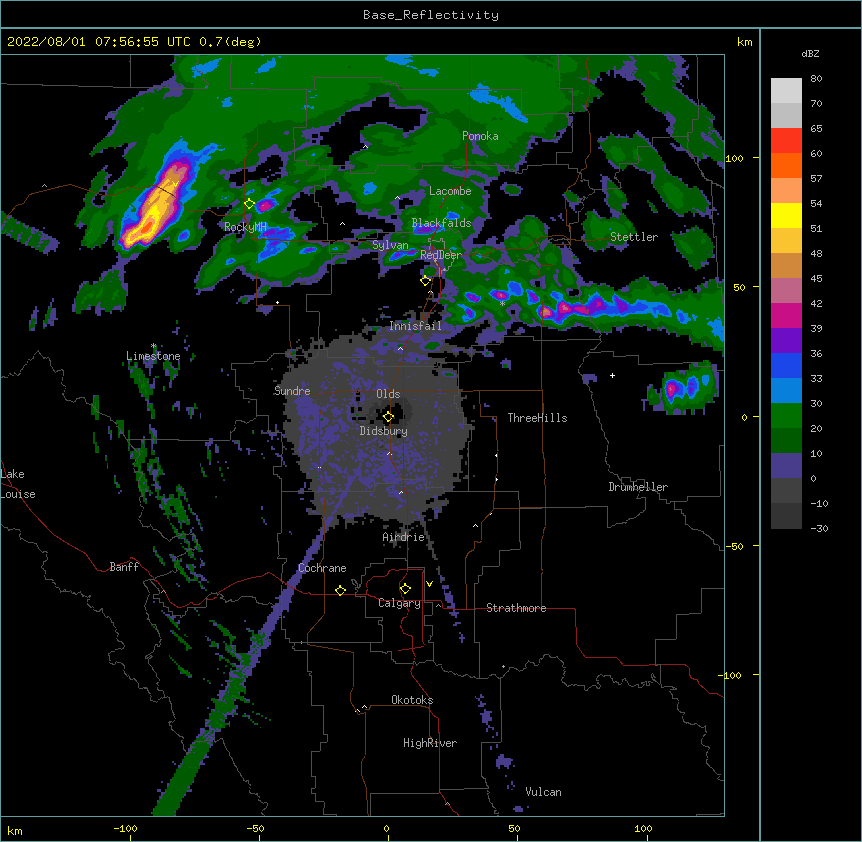Click the white plus marker north of Drumheller
This screenshot has width=862, height=842.
(612, 375)
